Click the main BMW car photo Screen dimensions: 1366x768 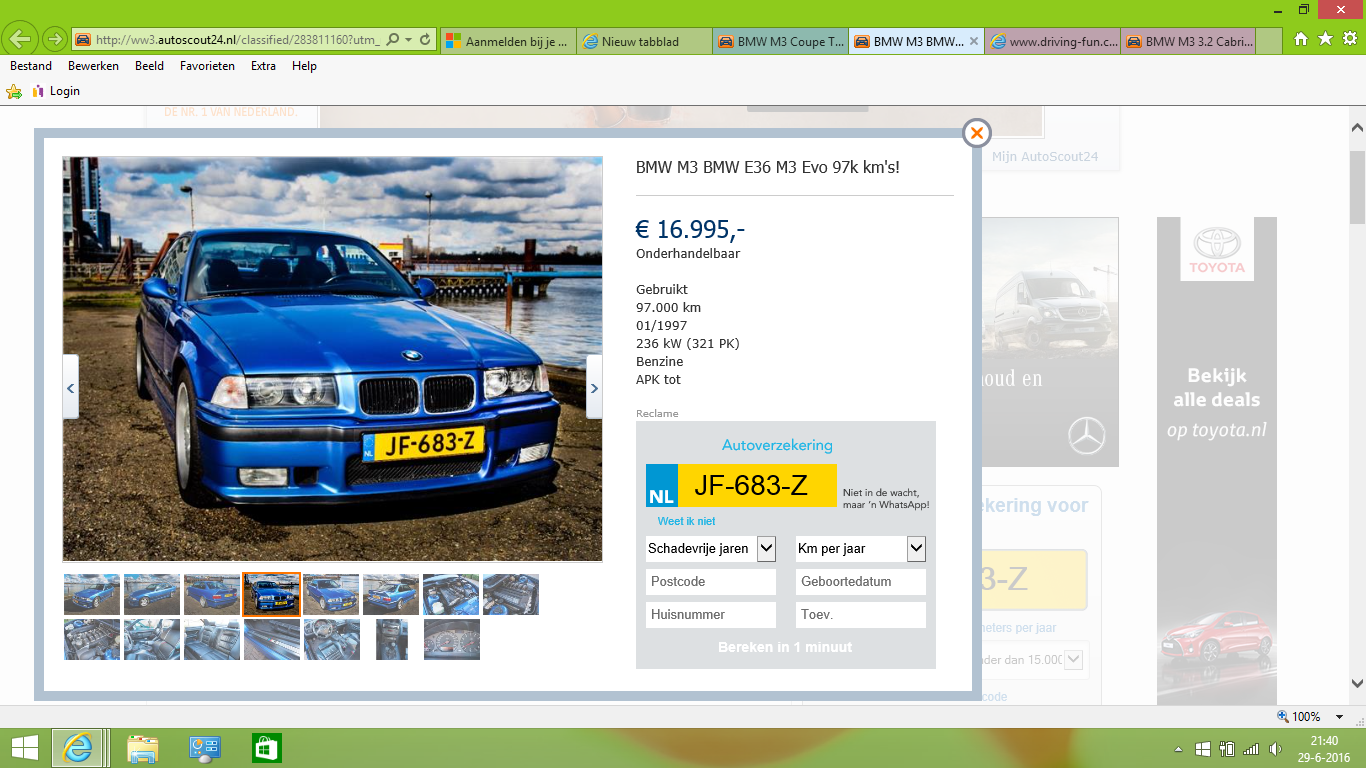332,359
